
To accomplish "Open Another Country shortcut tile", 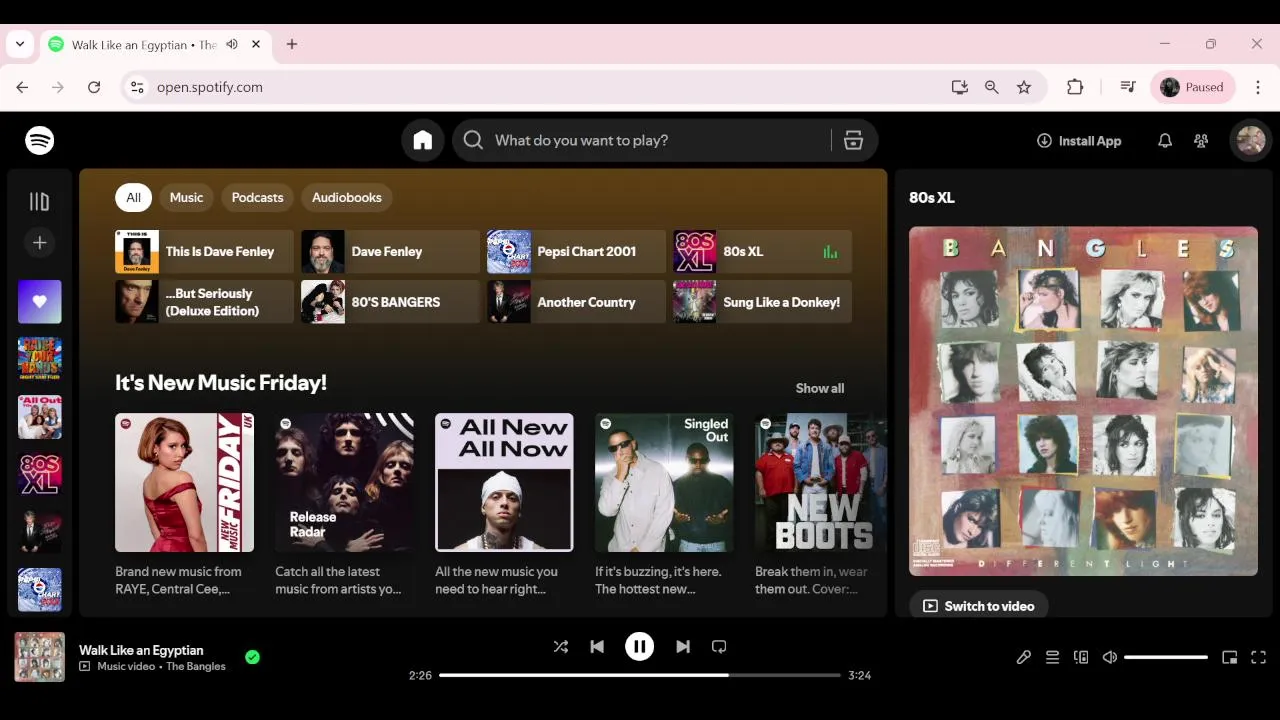I will click(576, 302).
